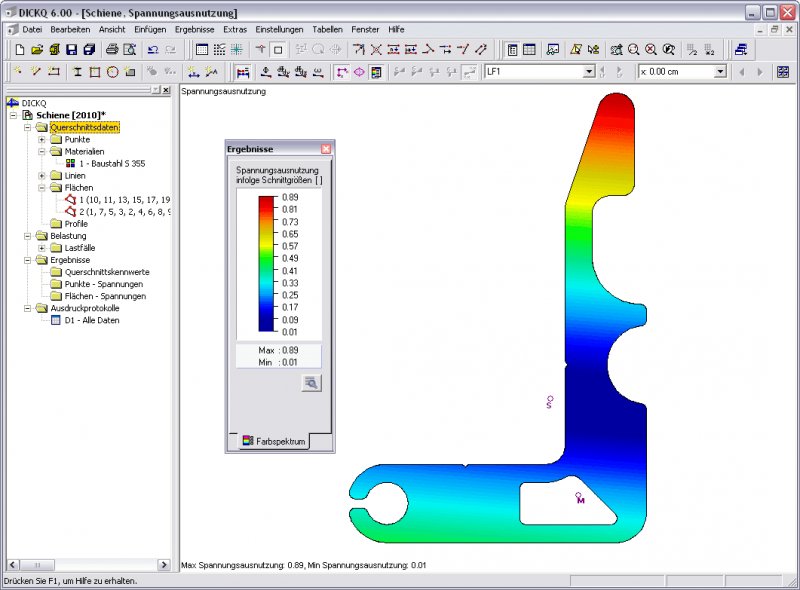This screenshot has height=590, width=800.
Task: Click the grid-pattern icon at toolbar far right
Action: click(783, 72)
